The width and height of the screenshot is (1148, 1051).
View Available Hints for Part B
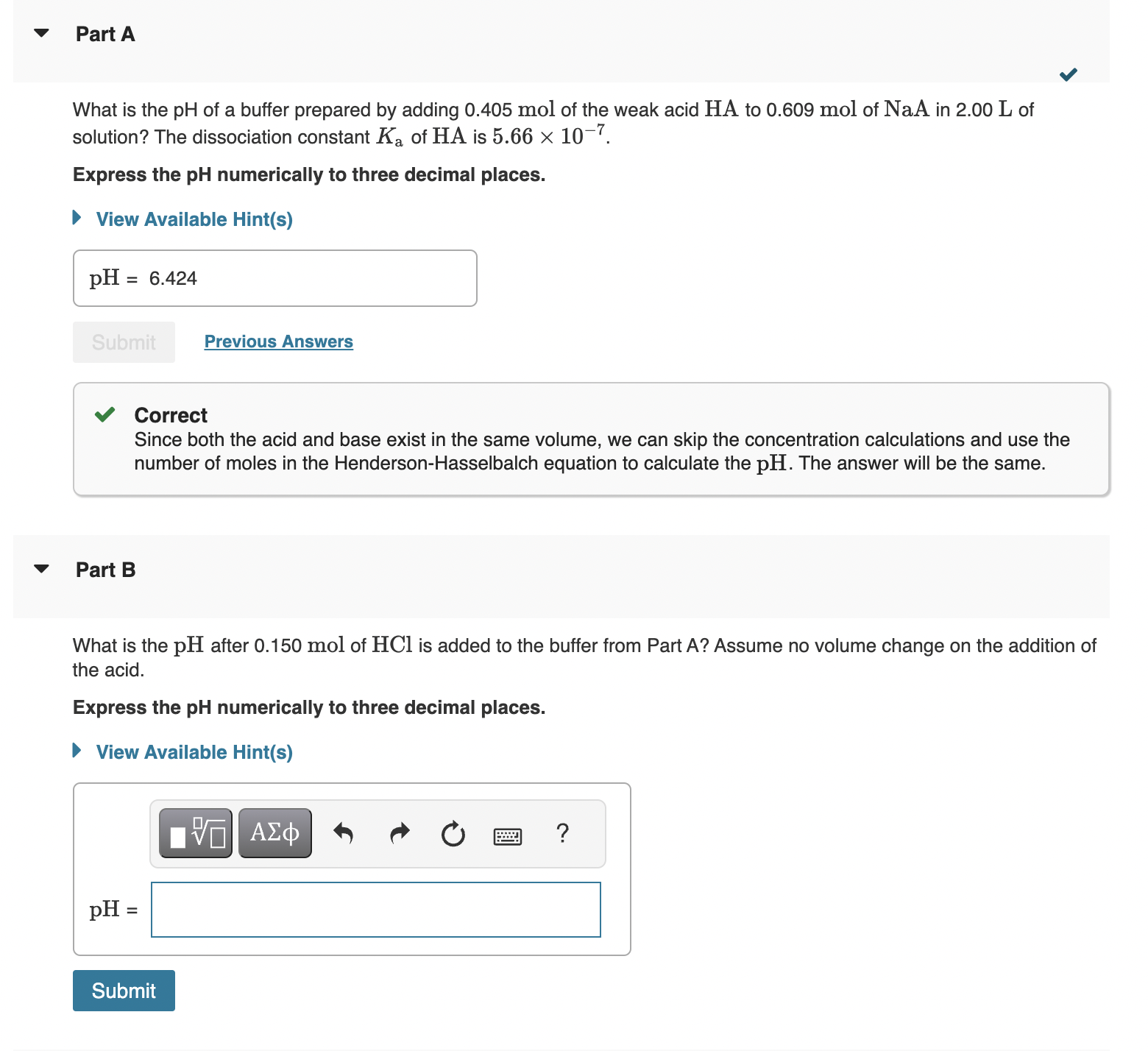(x=194, y=751)
